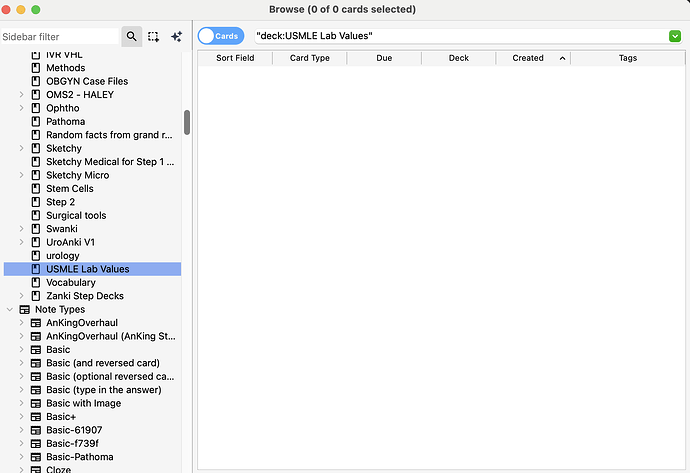Click the Created column header
Viewport: 690px width, 473px height.
click(527, 58)
